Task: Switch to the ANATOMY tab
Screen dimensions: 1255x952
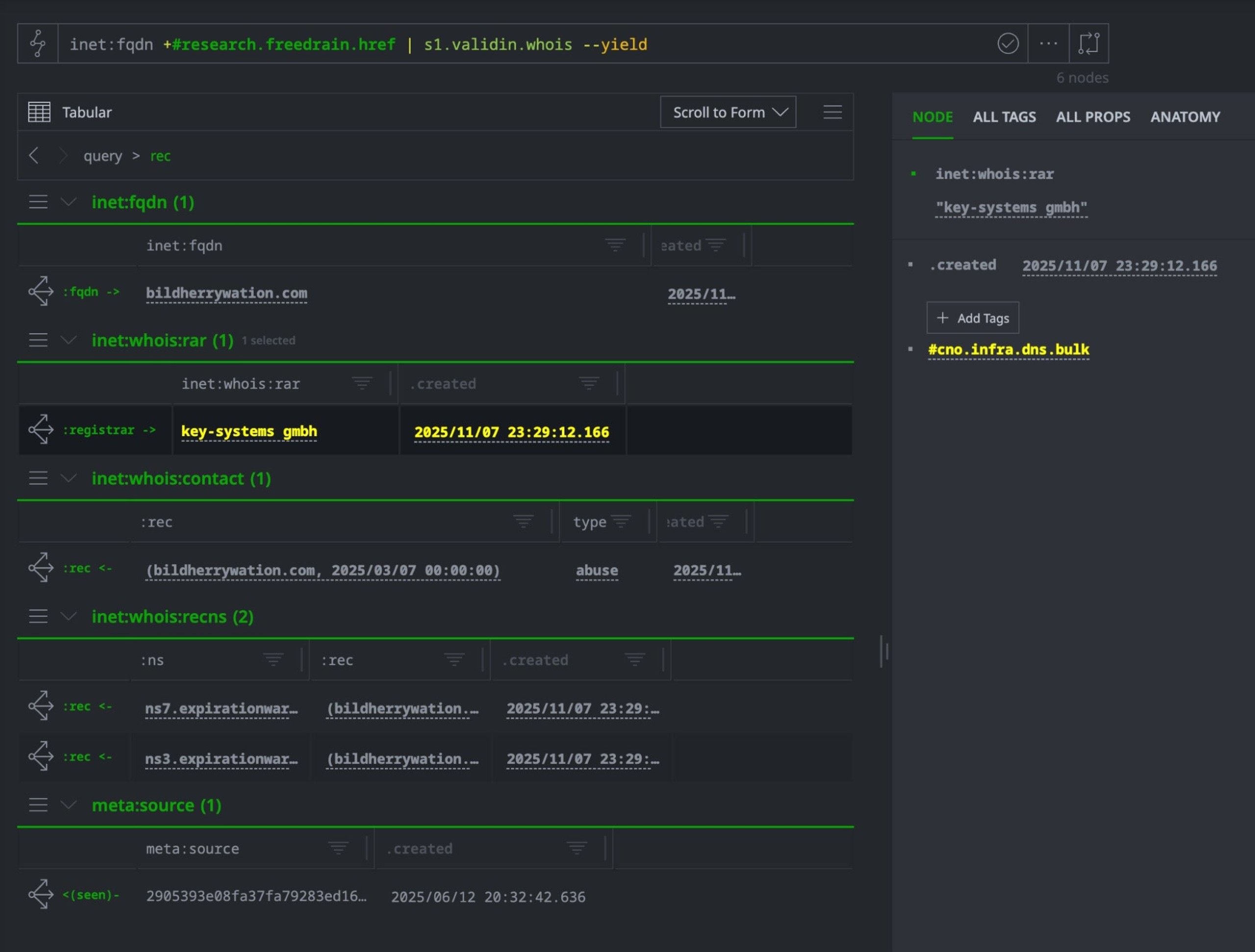Action: tap(1185, 117)
